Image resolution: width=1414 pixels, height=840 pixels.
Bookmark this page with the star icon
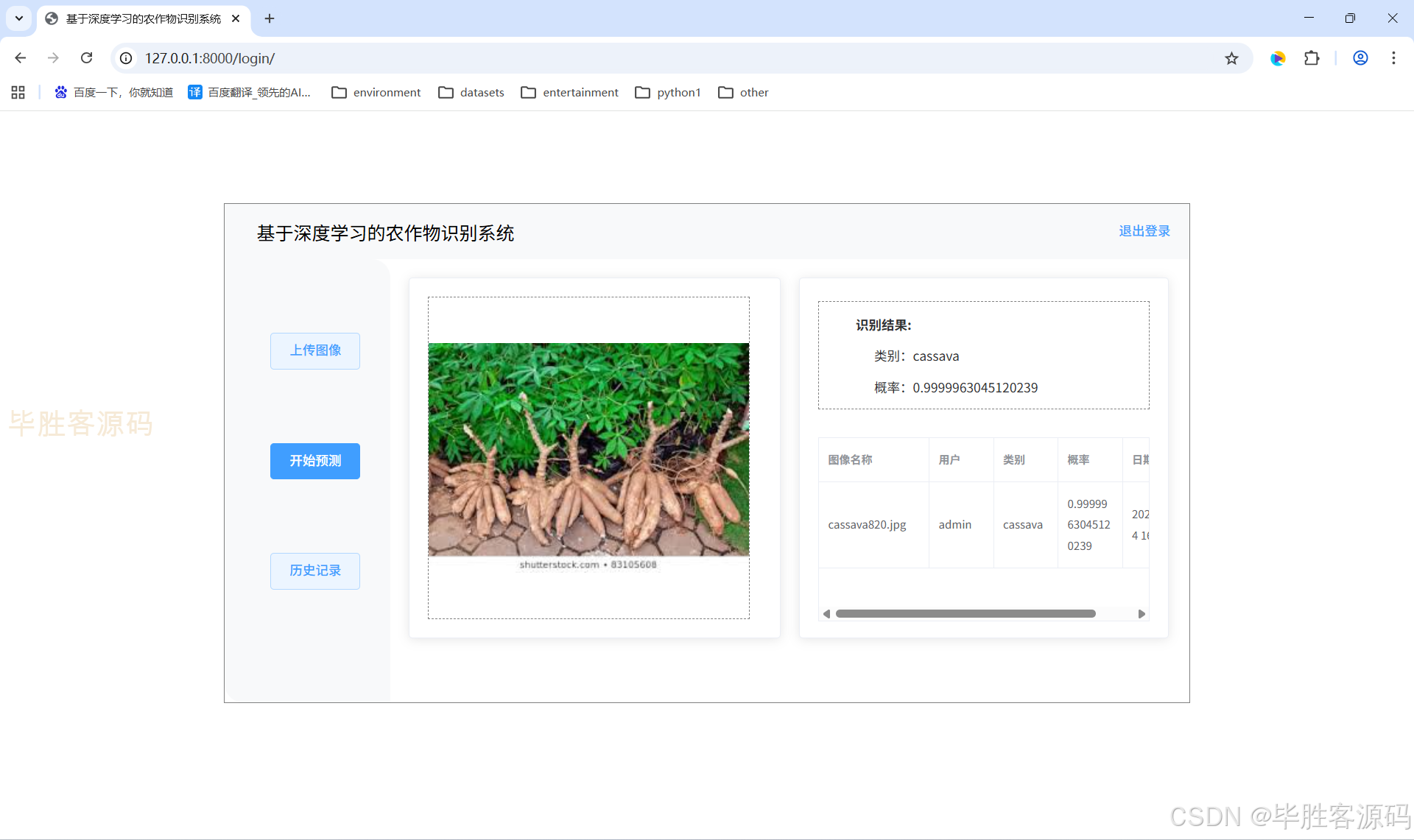click(1231, 58)
